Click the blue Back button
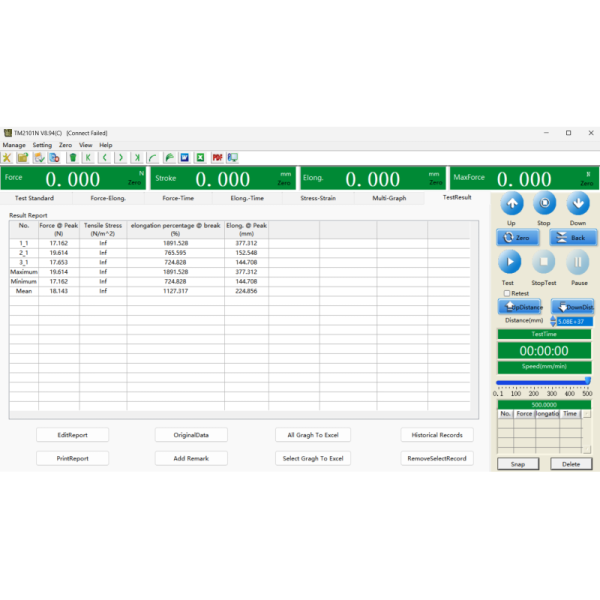The image size is (600, 600). click(573, 238)
